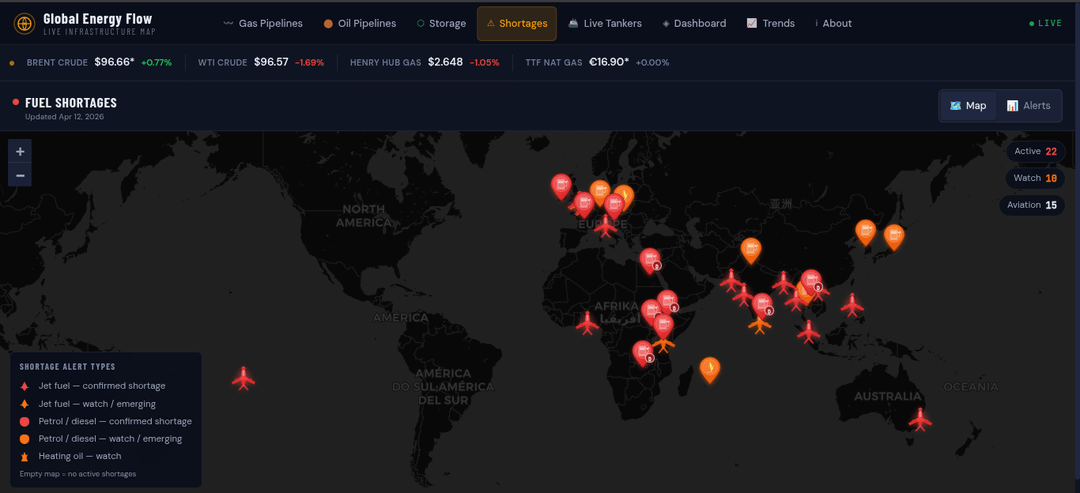Screen dimensions: 1080x493
Task: Toggle the Aviation count filter
Action: pyautogui.click(x=1031, y=205)
